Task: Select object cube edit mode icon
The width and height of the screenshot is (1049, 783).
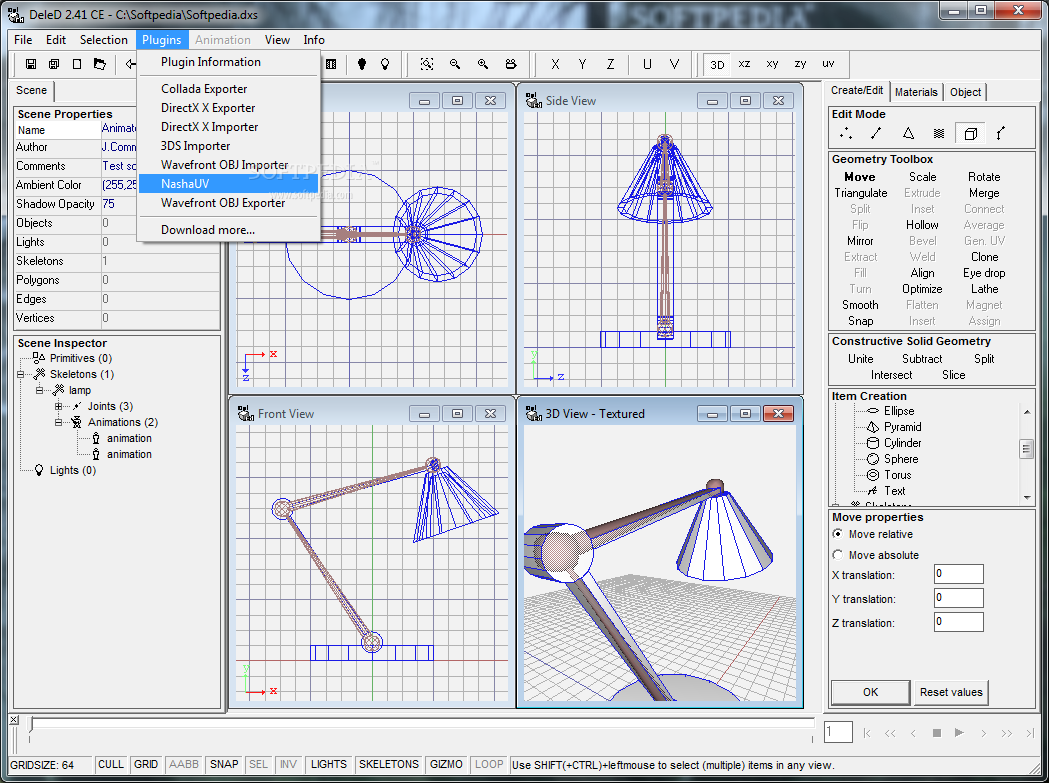Action: coord(970,133)
